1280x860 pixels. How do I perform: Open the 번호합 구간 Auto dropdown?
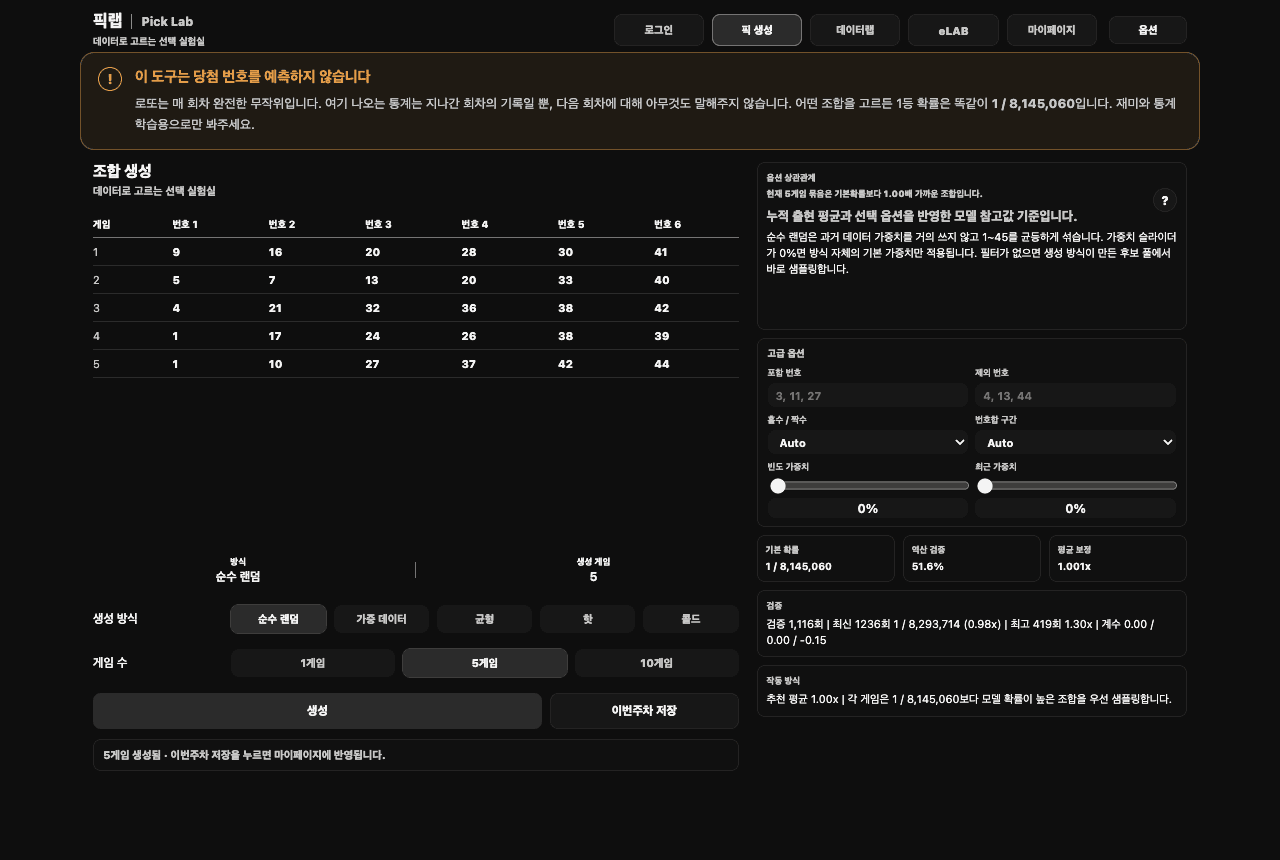(x=1076, y=442)
